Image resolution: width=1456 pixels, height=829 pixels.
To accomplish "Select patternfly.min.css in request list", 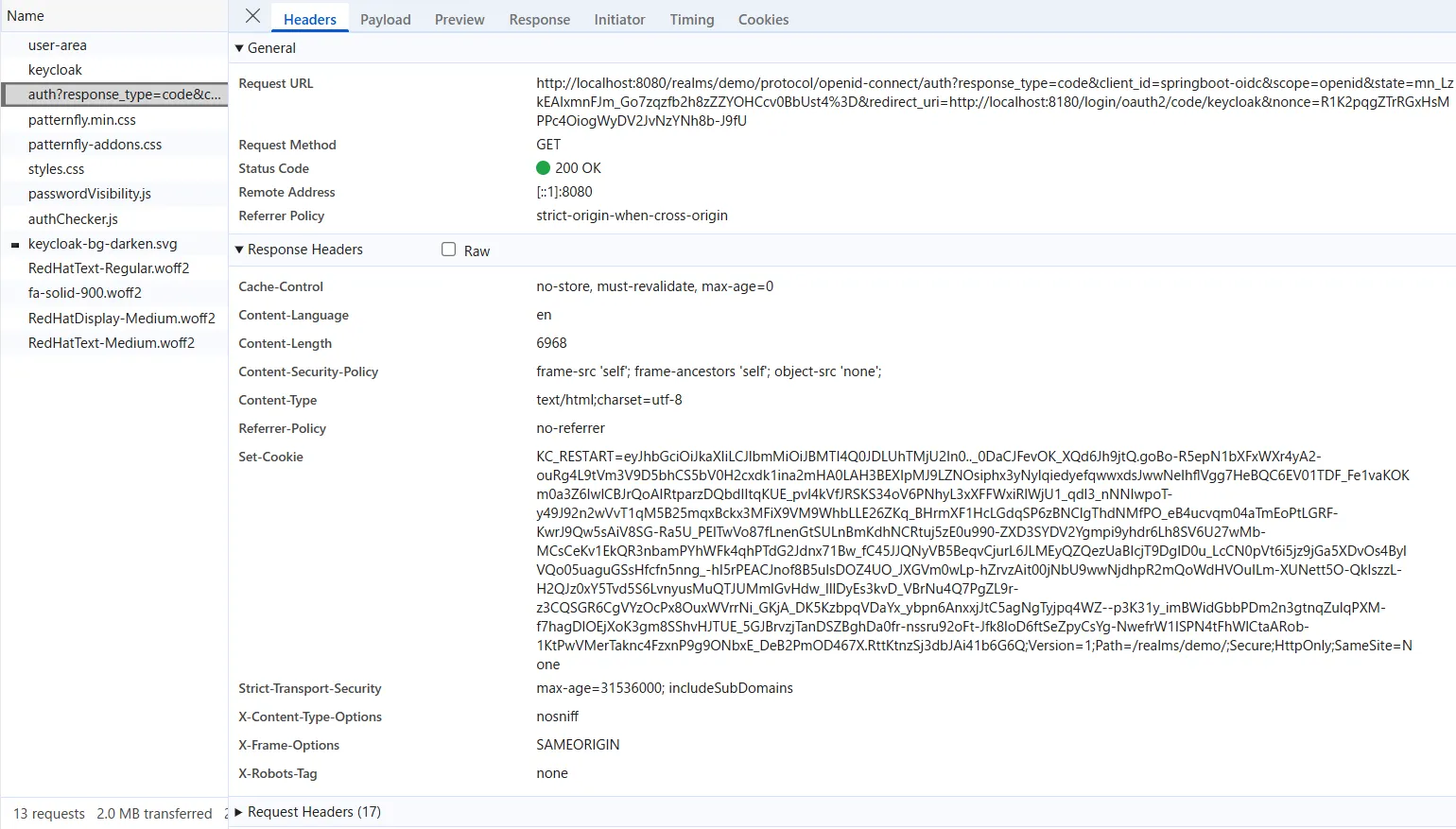I will coord(82,120).
